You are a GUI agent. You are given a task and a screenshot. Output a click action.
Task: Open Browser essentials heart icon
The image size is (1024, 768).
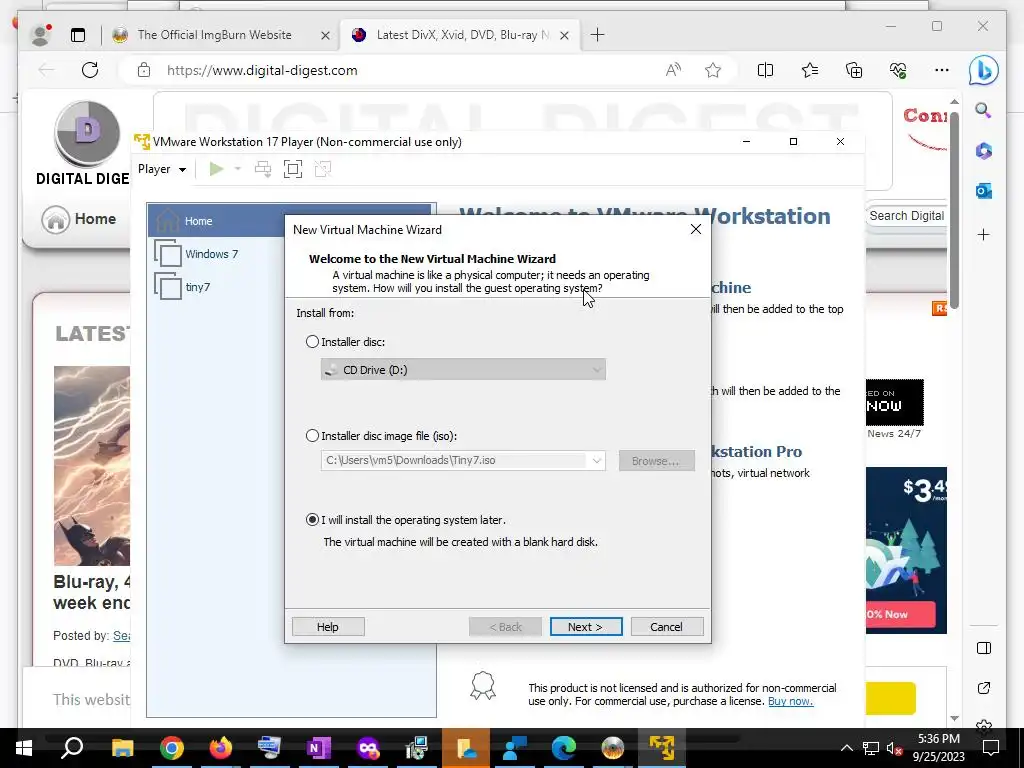(898, 70)
